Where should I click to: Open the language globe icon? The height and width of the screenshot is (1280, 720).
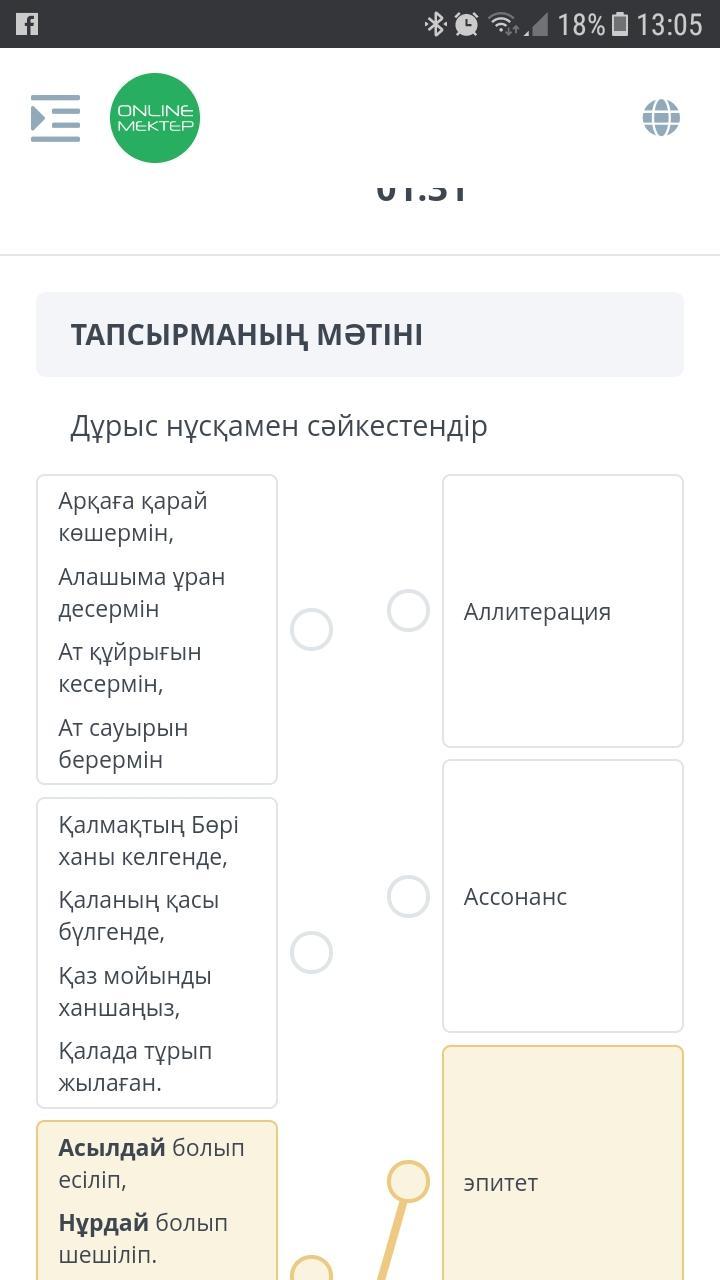(661, 118)
